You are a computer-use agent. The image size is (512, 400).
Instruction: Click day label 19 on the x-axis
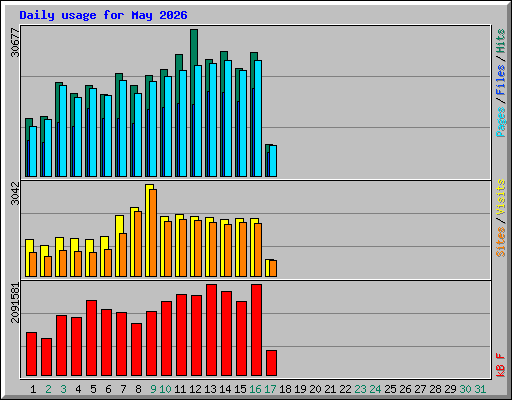300,389
